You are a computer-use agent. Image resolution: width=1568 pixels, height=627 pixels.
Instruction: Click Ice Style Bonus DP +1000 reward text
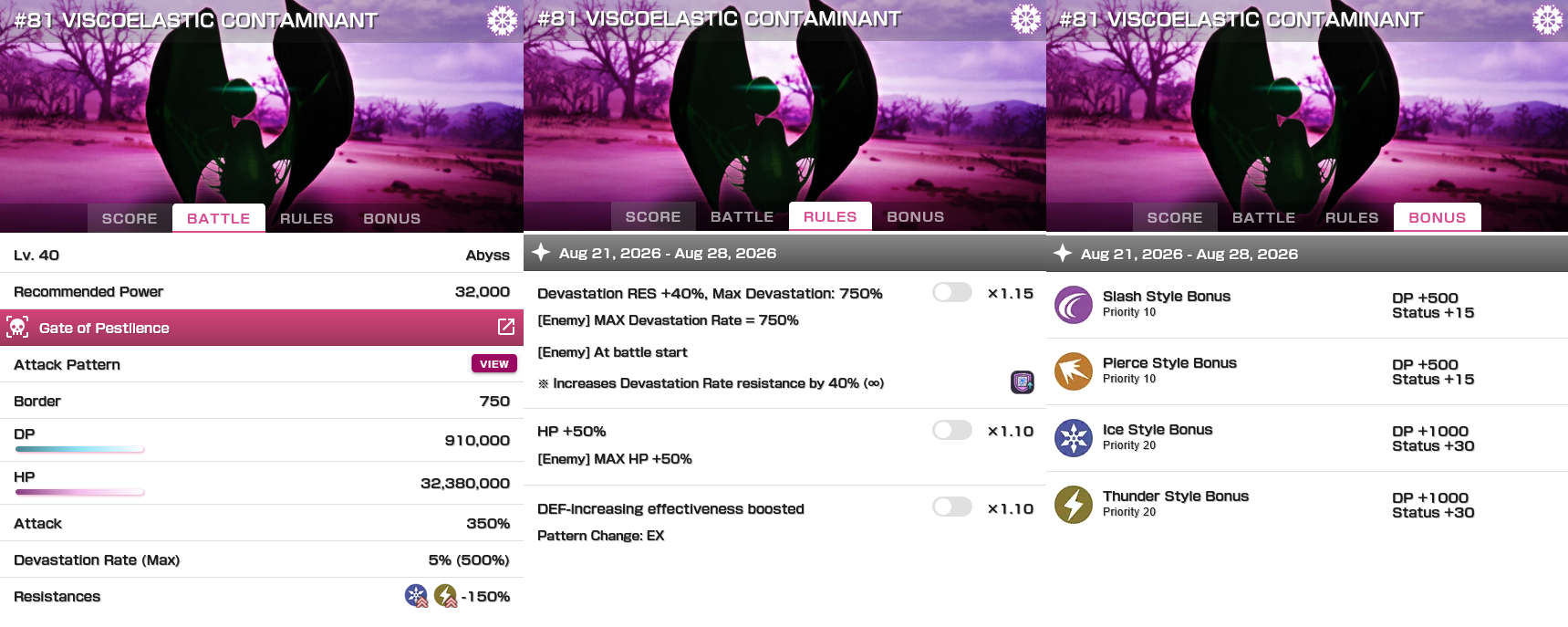click(x=1430, y=431)
